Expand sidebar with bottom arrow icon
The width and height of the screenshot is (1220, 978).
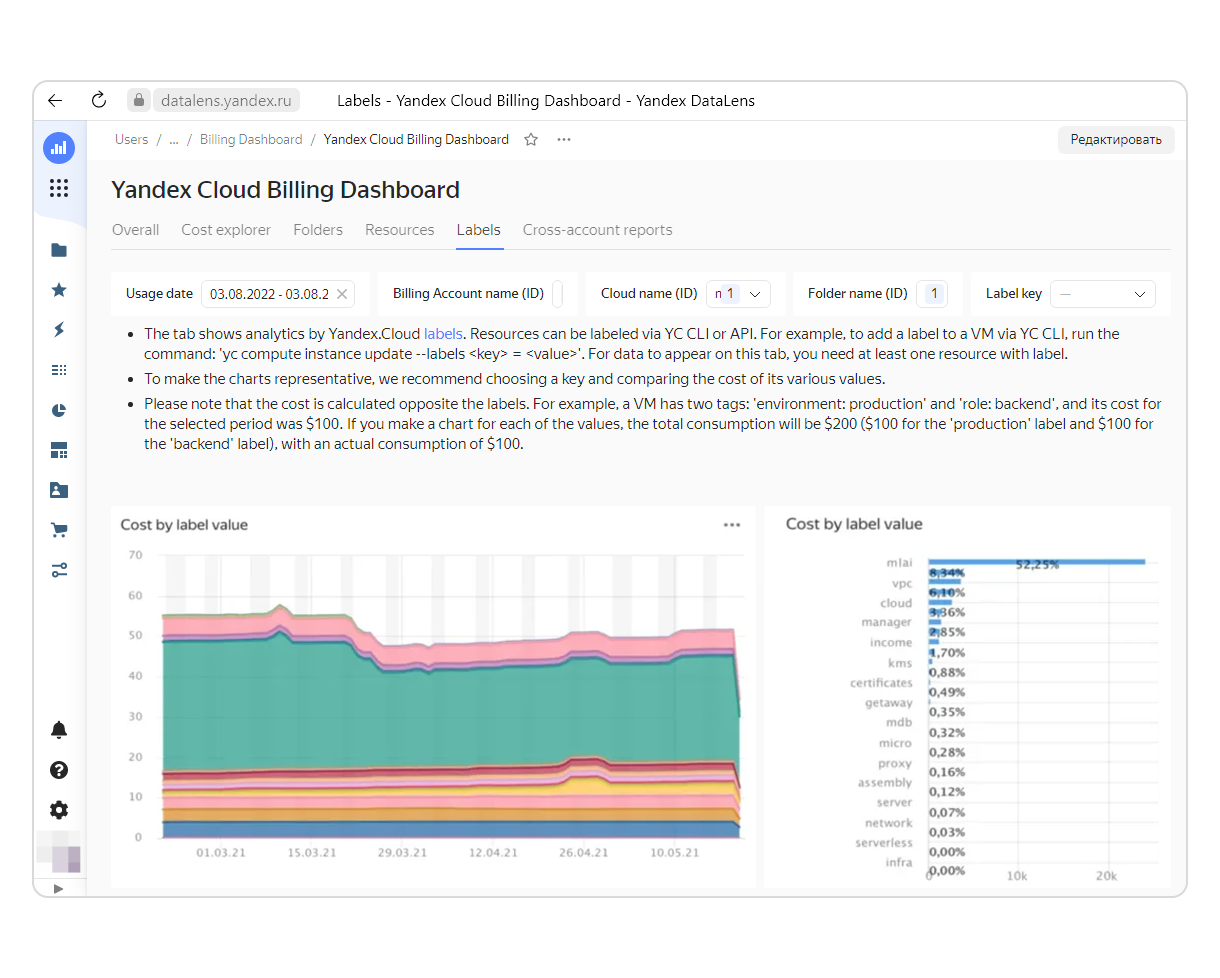coord(58,888)
